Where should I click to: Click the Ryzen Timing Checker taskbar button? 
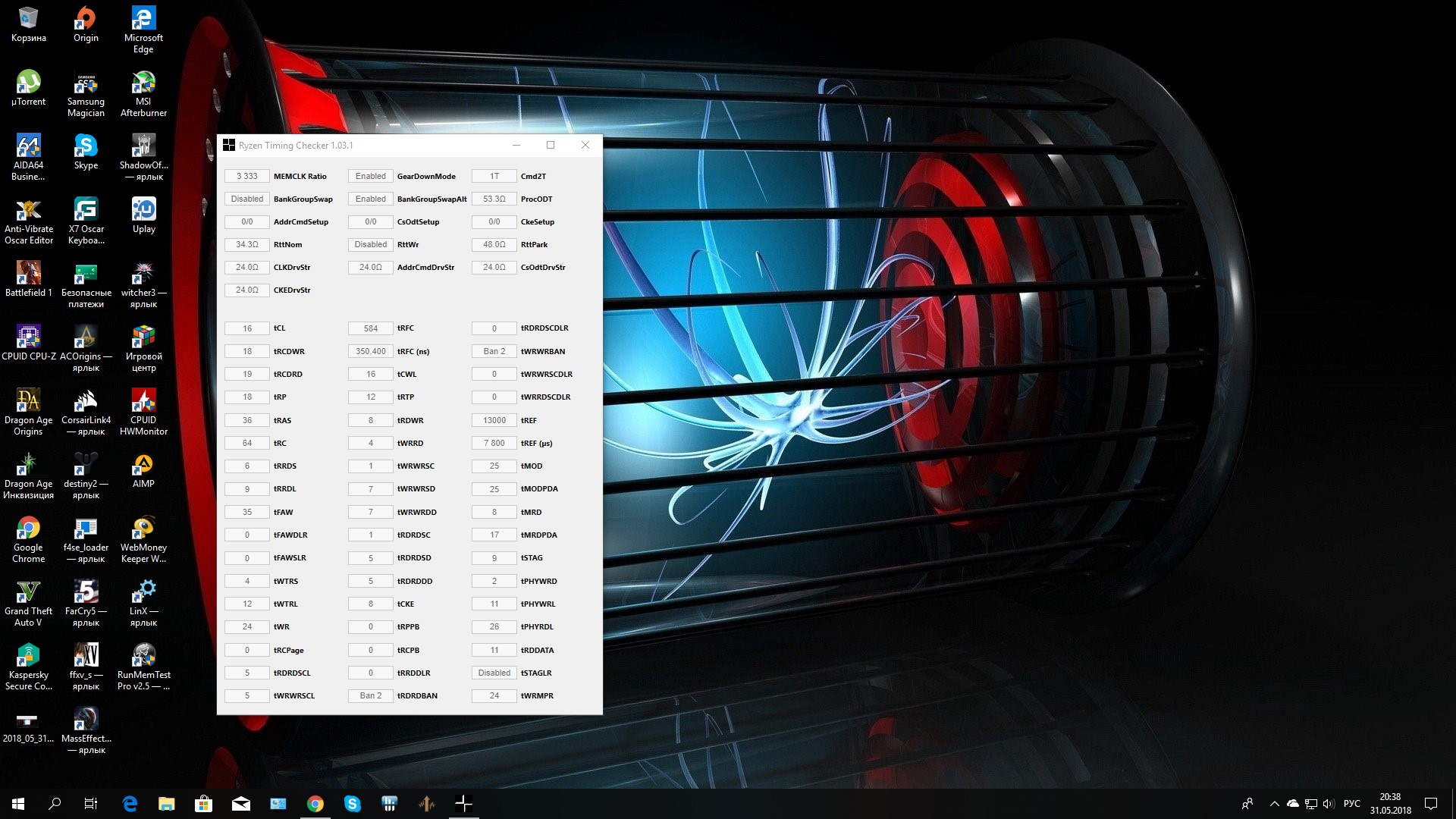coord(463,804)
